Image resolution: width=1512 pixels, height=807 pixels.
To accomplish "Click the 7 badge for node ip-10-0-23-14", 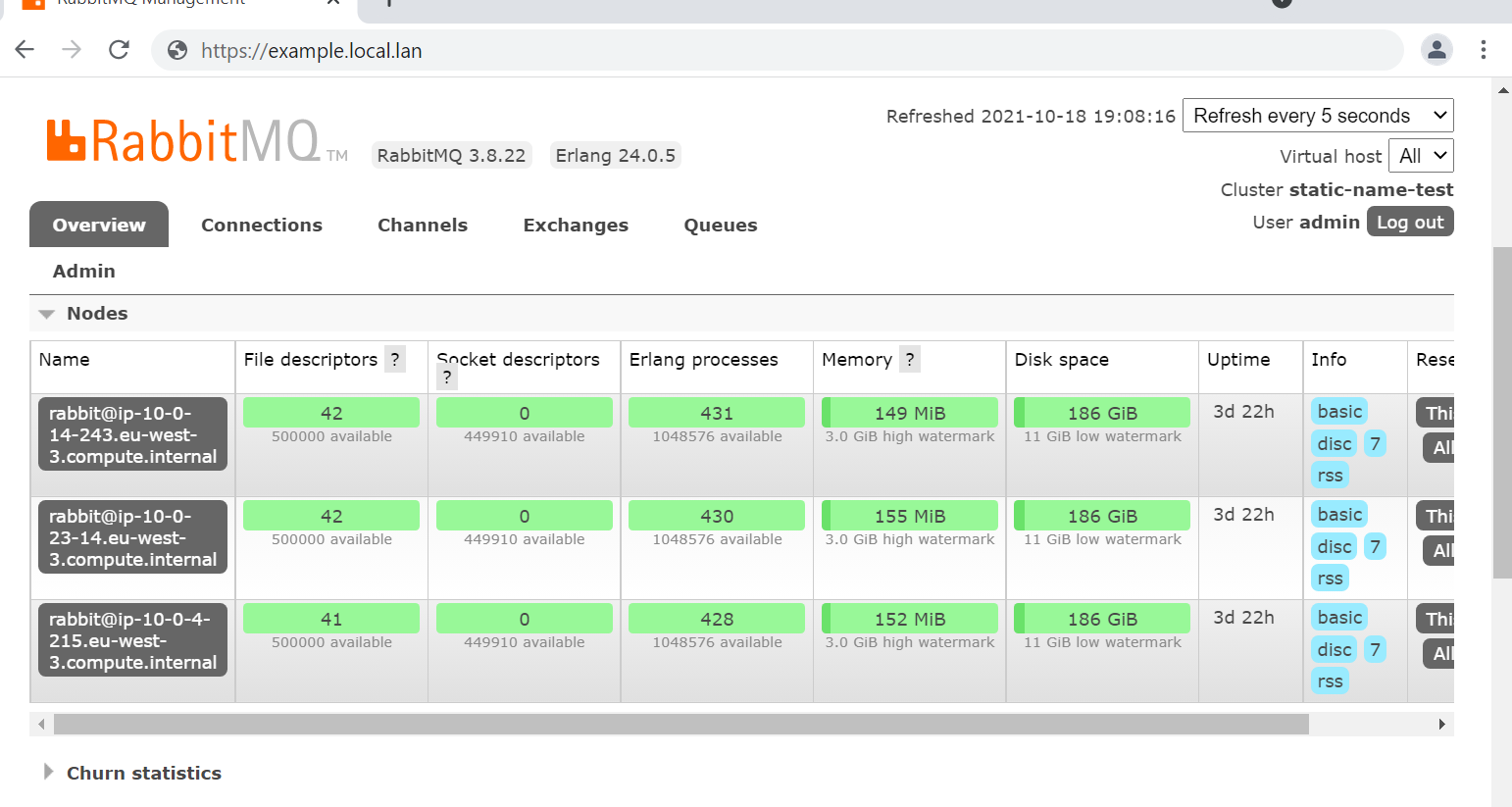I will tap(1375, 547).
